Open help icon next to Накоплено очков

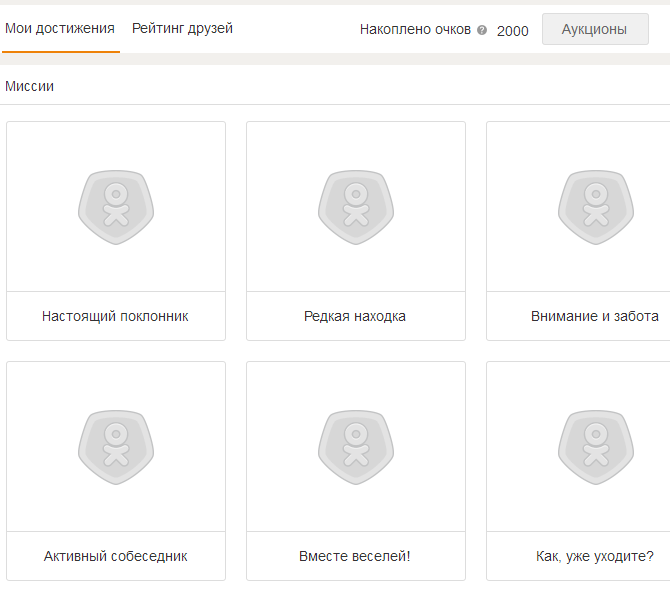482,30
